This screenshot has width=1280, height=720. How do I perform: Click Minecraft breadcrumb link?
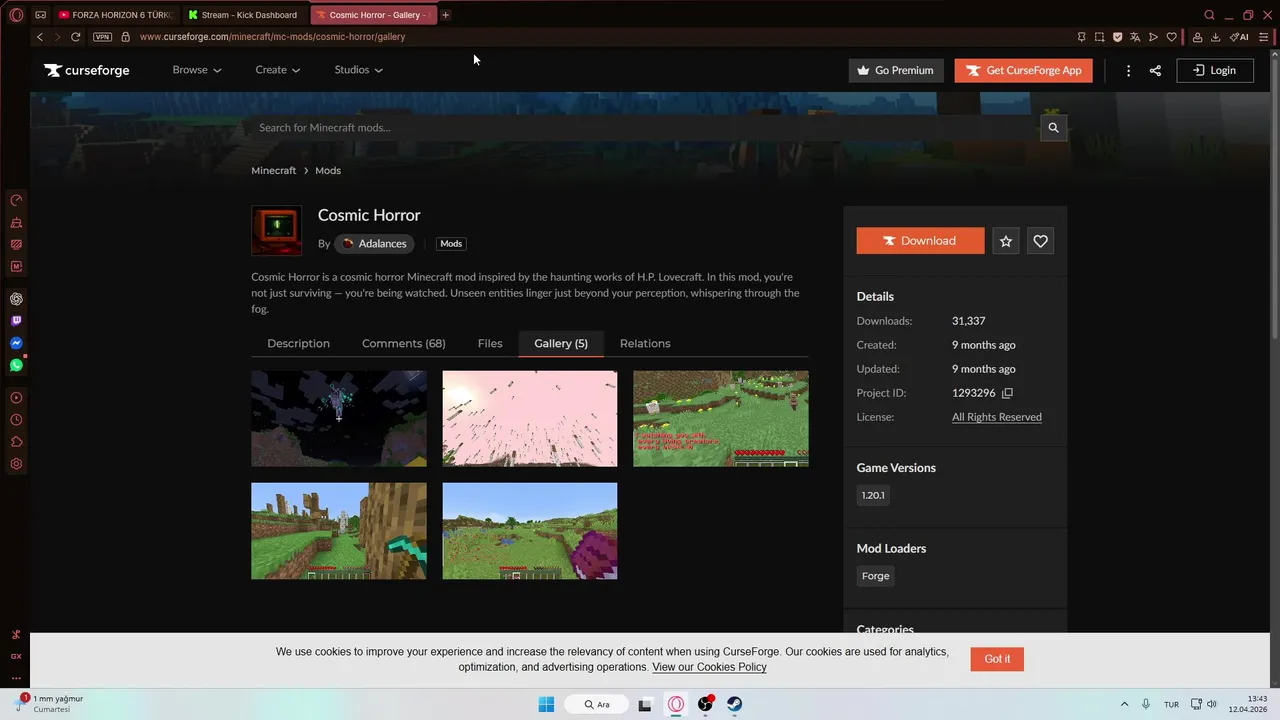[x=274, y=170]
